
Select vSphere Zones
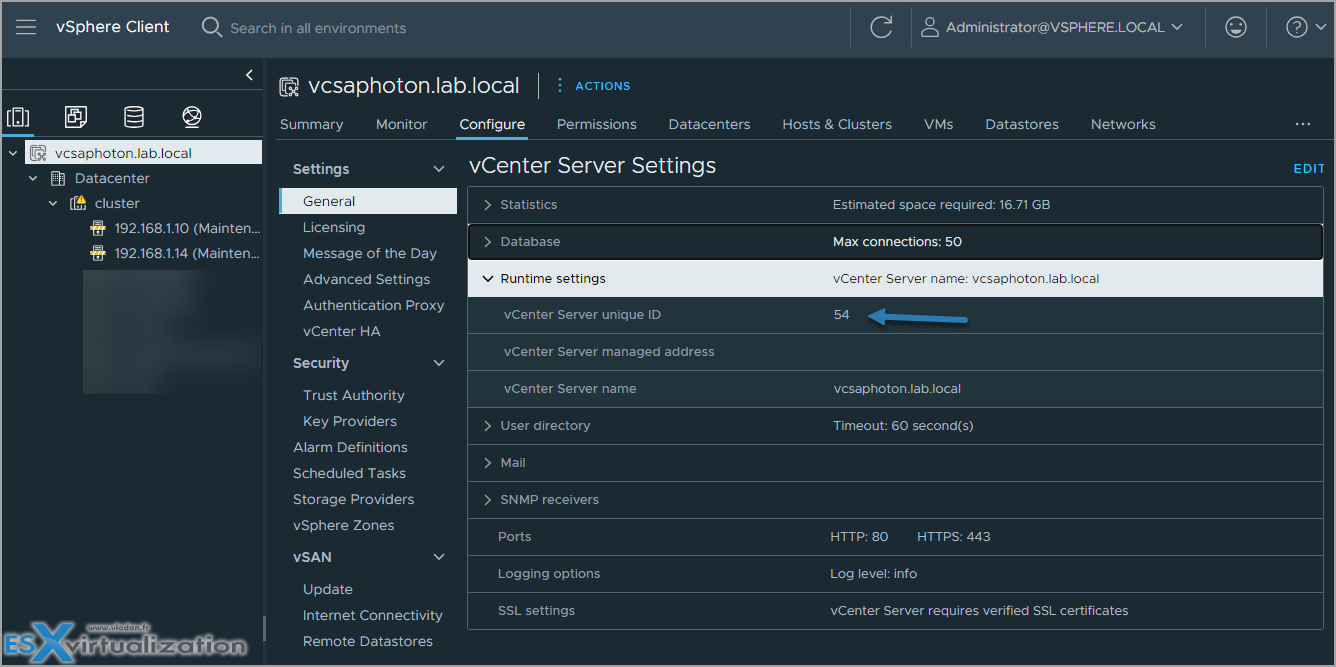[343, 525]
